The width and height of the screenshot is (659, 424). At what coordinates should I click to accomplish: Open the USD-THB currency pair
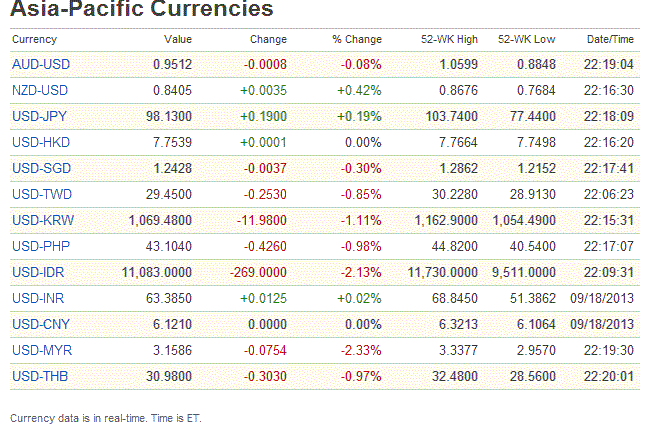point(41,376)
